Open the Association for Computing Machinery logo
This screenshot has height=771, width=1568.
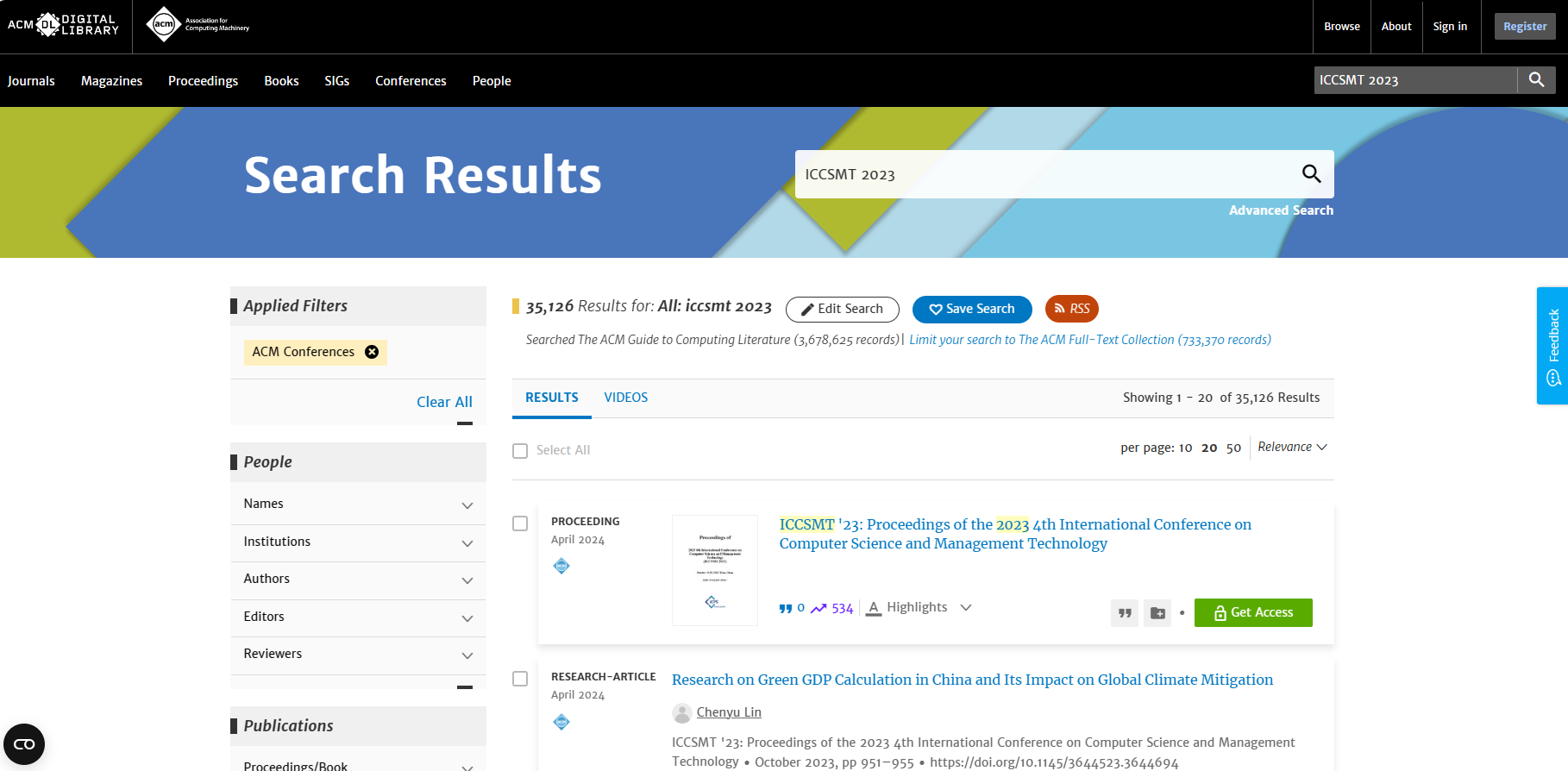tap(198, 25)
